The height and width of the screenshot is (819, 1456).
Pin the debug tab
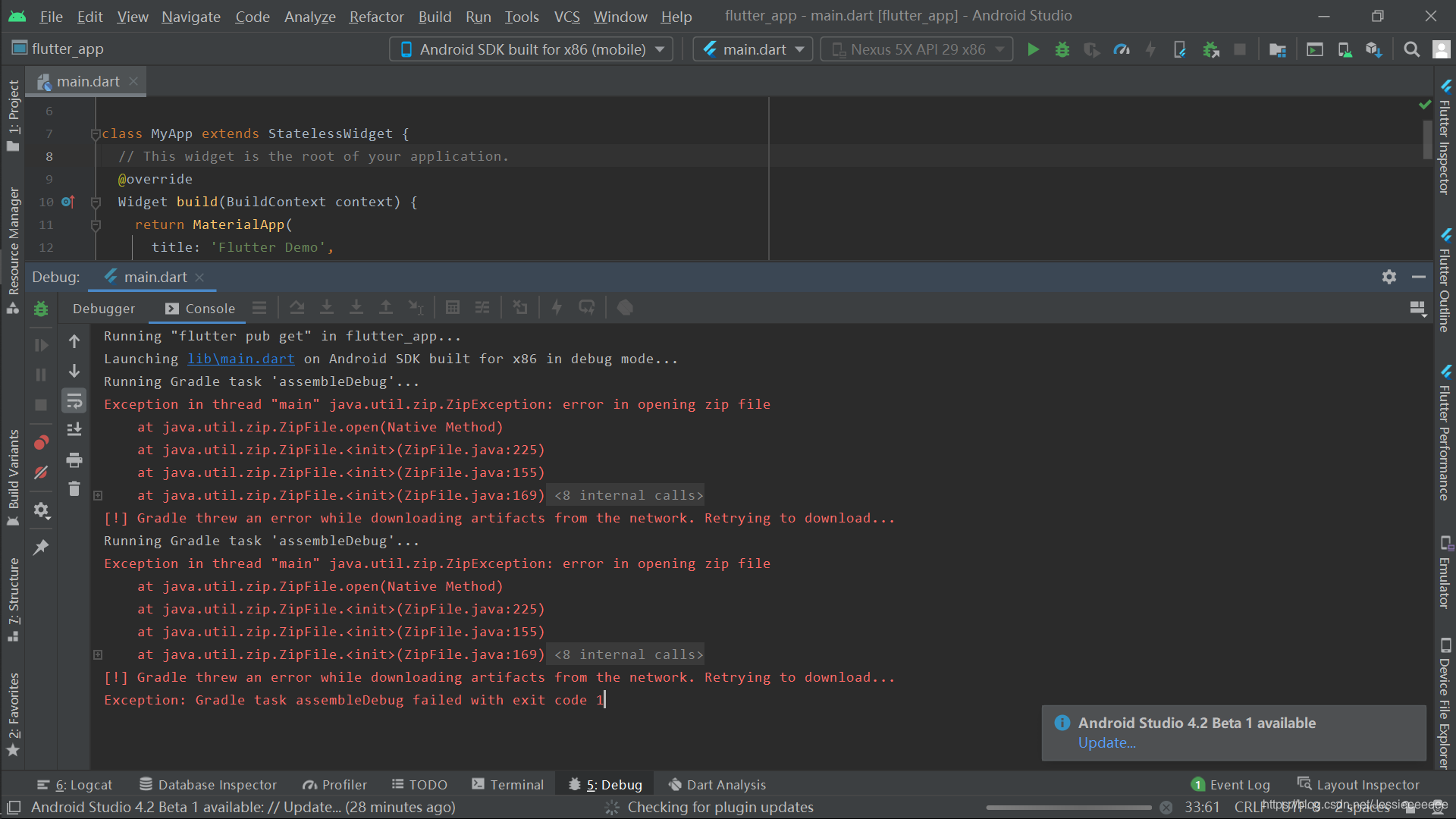tap(41, 547)
